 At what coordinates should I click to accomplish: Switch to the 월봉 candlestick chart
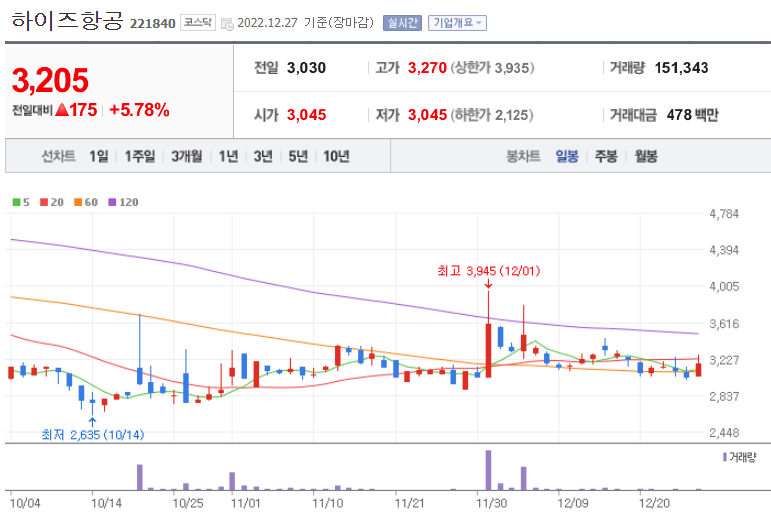(646, 156)
